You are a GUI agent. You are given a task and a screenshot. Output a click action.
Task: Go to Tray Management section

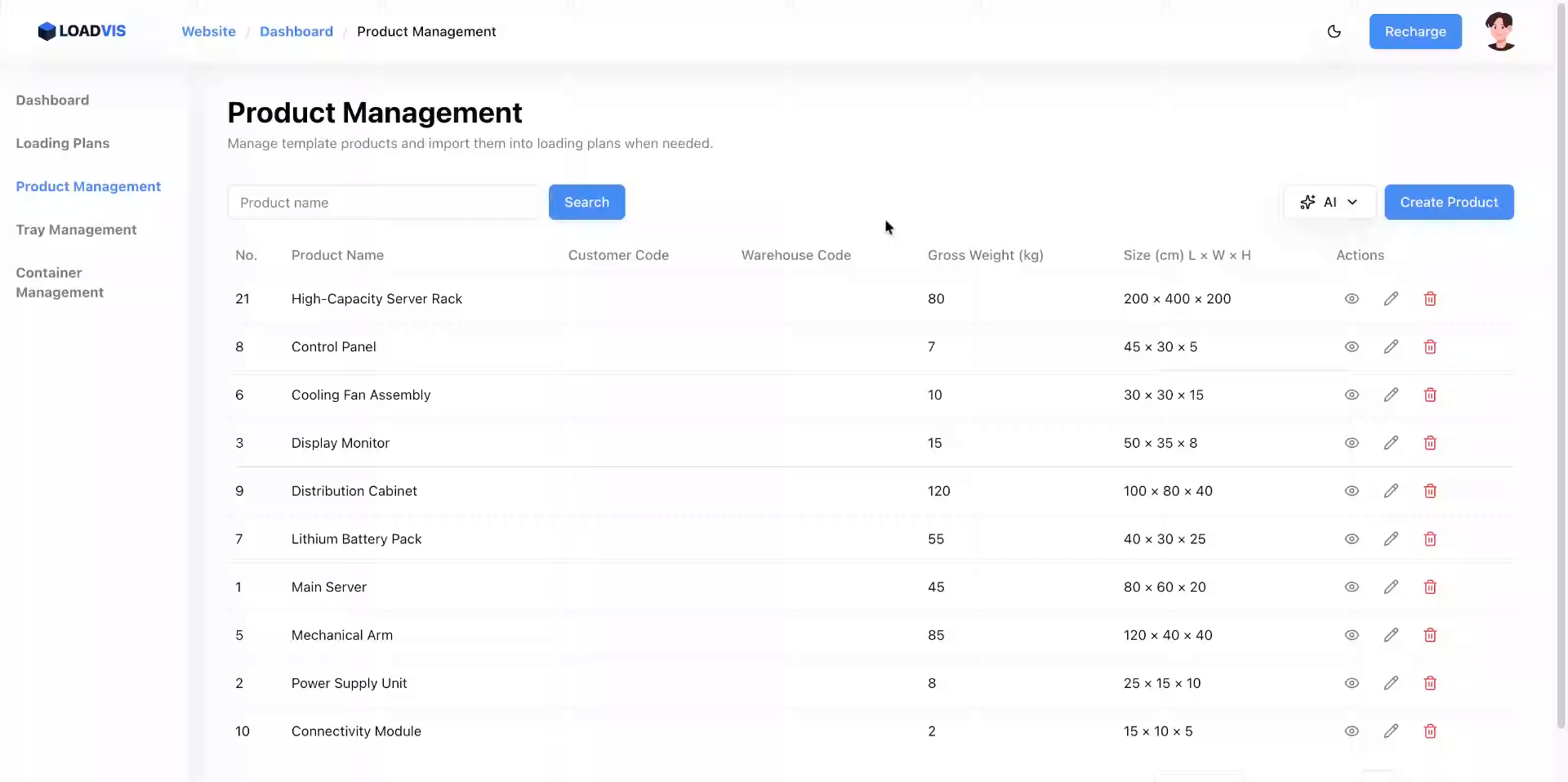(x=76, y=230)
